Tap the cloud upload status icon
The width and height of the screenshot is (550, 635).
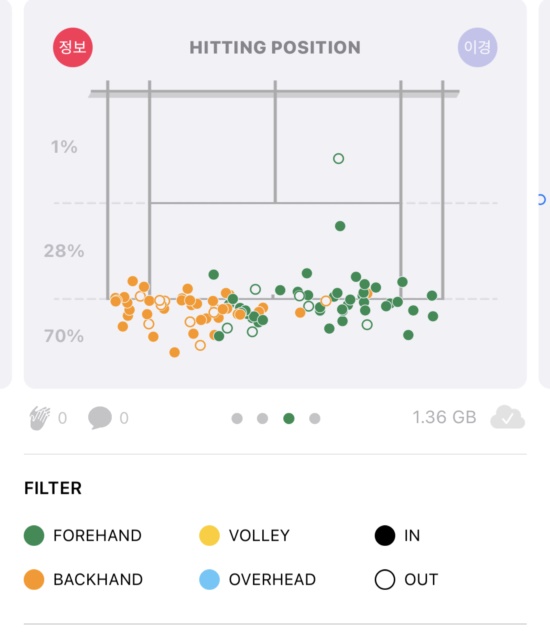pyautogui.click(x=507, y=417)
